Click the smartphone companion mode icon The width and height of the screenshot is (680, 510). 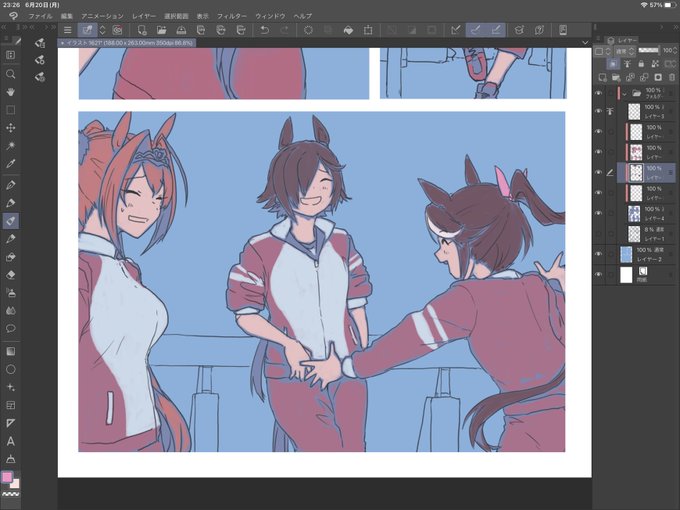563,30
